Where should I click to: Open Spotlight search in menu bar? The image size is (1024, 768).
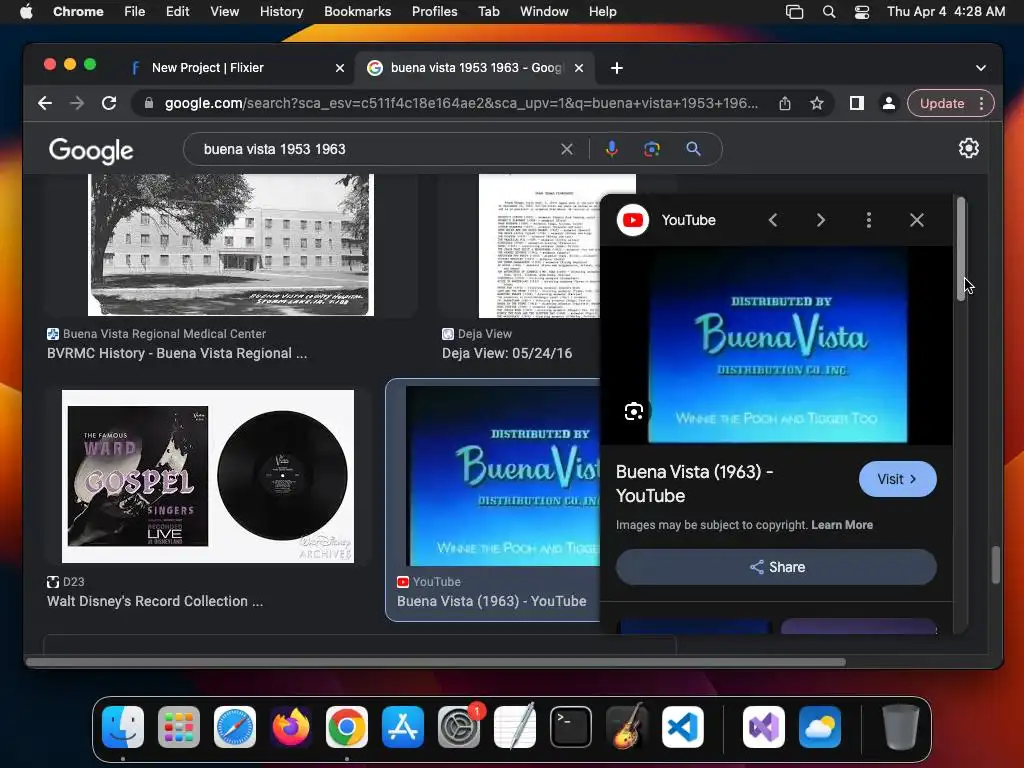[829, 12]
